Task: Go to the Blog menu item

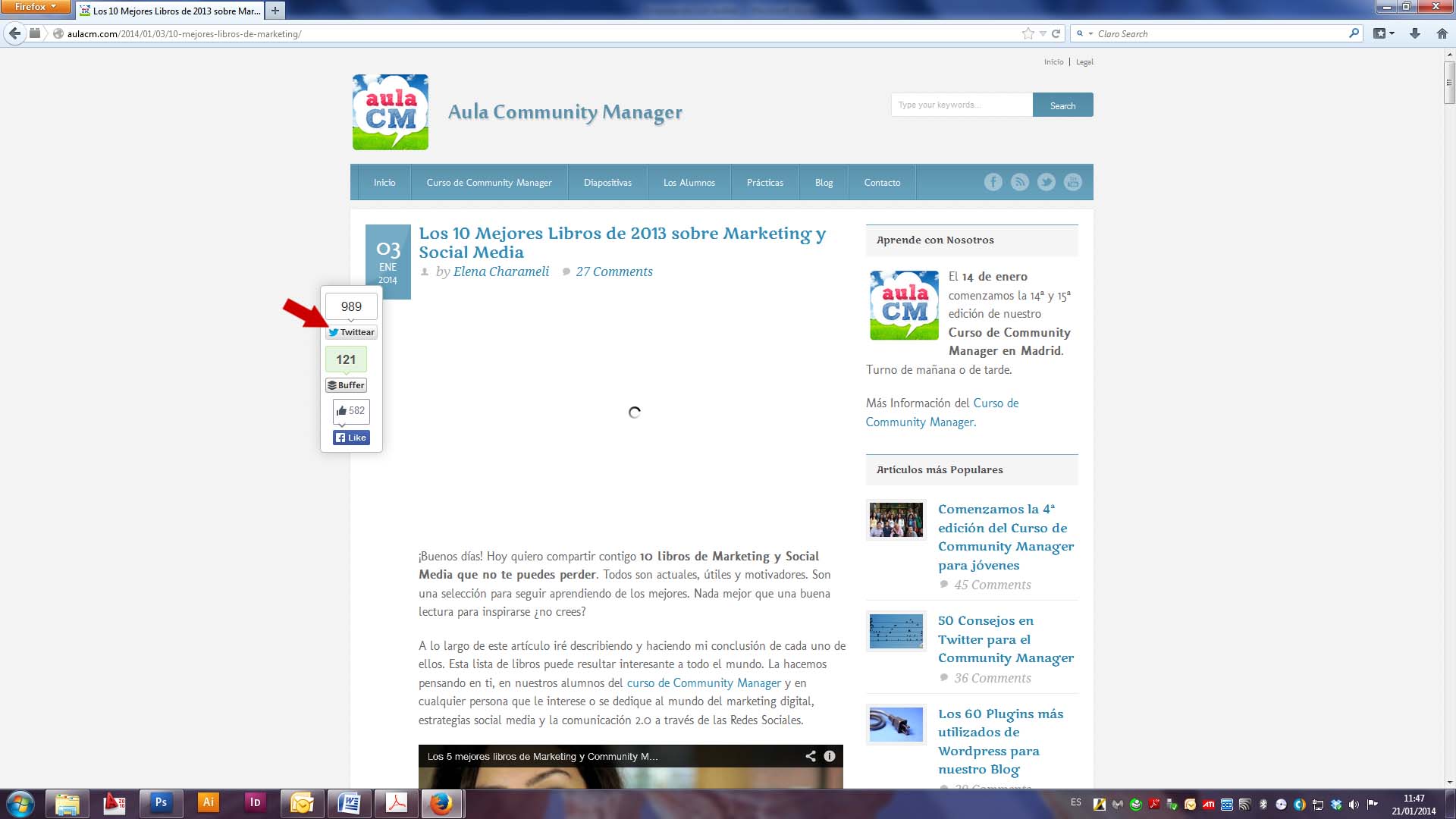Action: pos(824,183)
